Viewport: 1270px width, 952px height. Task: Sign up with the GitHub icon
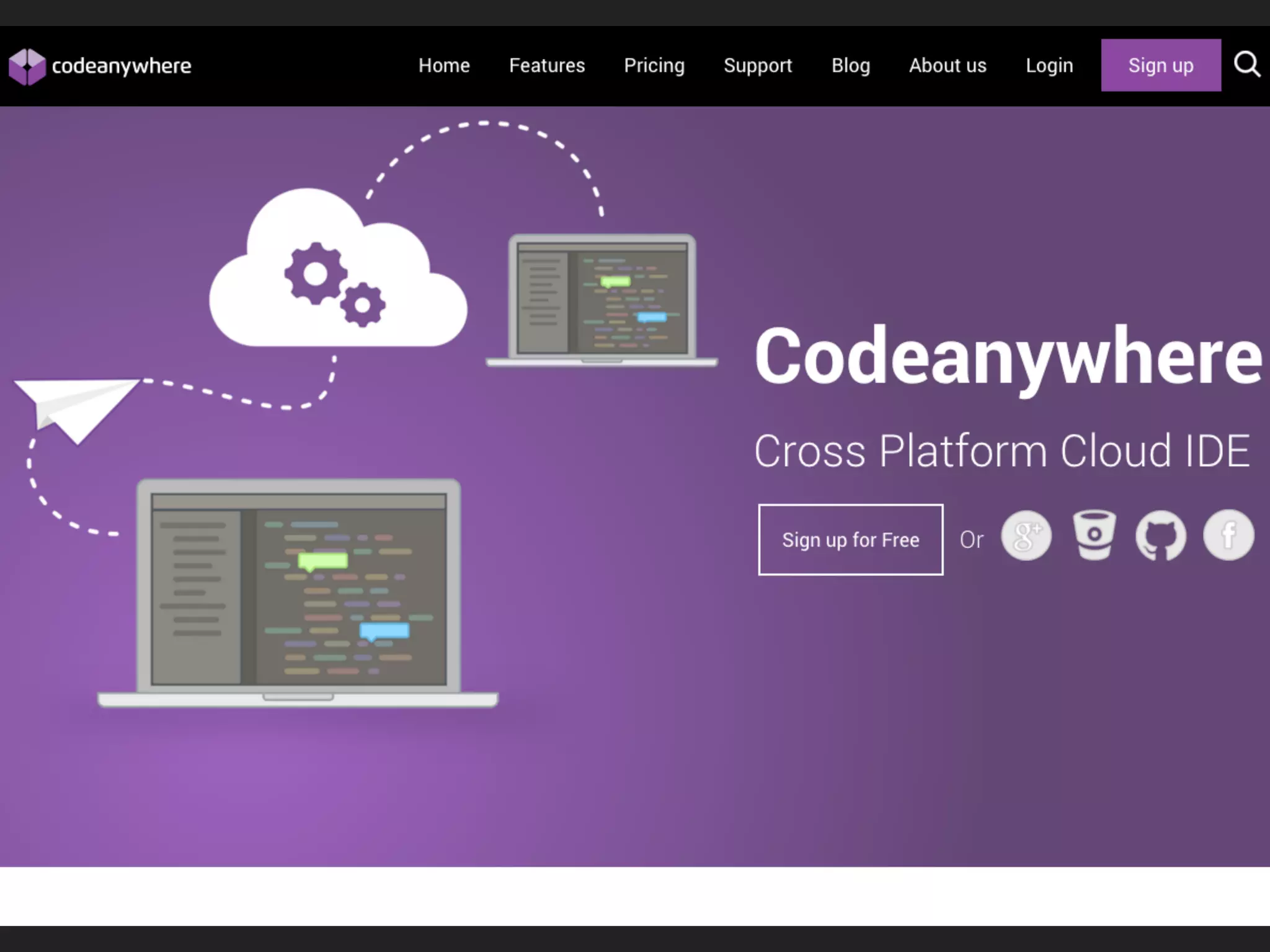click(x=1160, y=535)
